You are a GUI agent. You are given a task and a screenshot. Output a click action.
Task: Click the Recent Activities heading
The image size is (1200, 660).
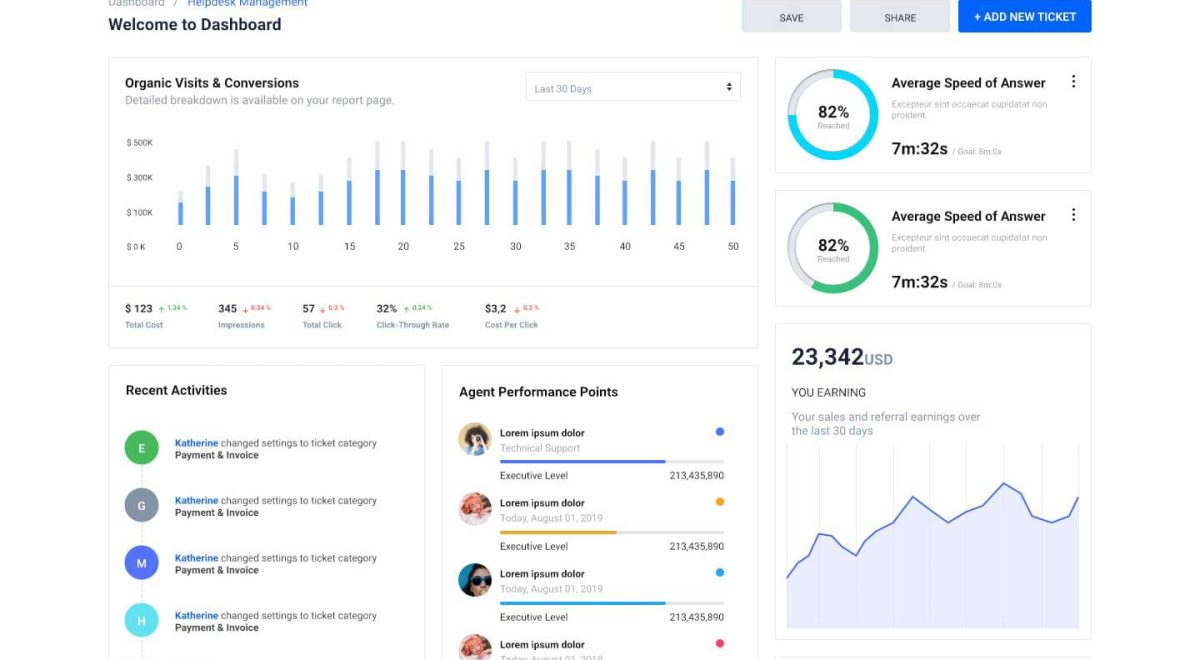pos(176,390)
